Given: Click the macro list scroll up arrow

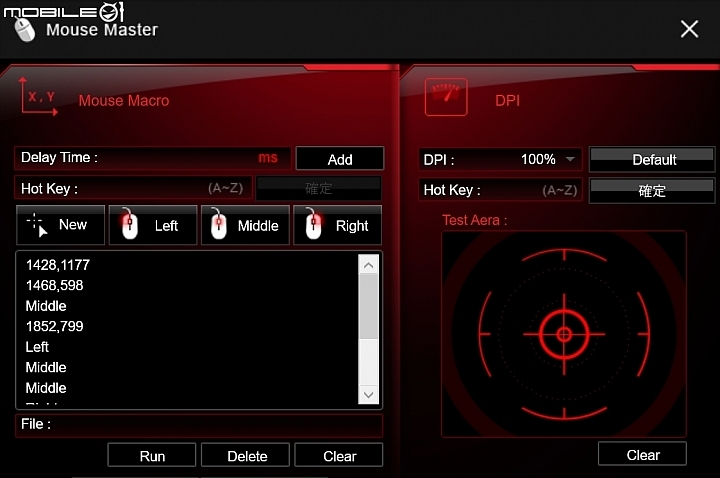Looking at the screenshot, I should [x=368, y=265].
